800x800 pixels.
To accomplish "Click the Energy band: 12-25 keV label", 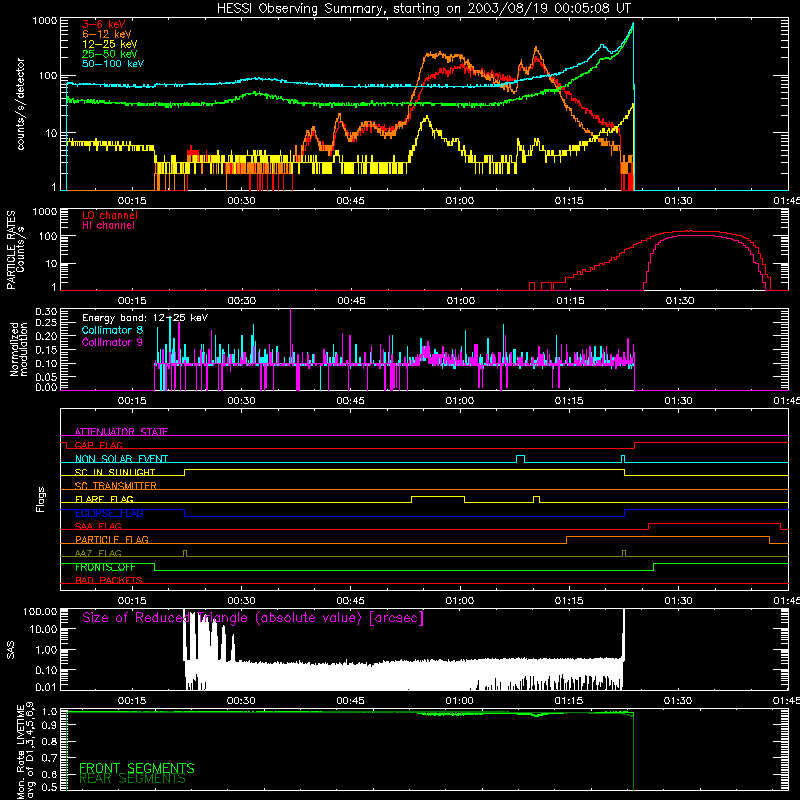I will pyautogui.click(x=145, y=318).
